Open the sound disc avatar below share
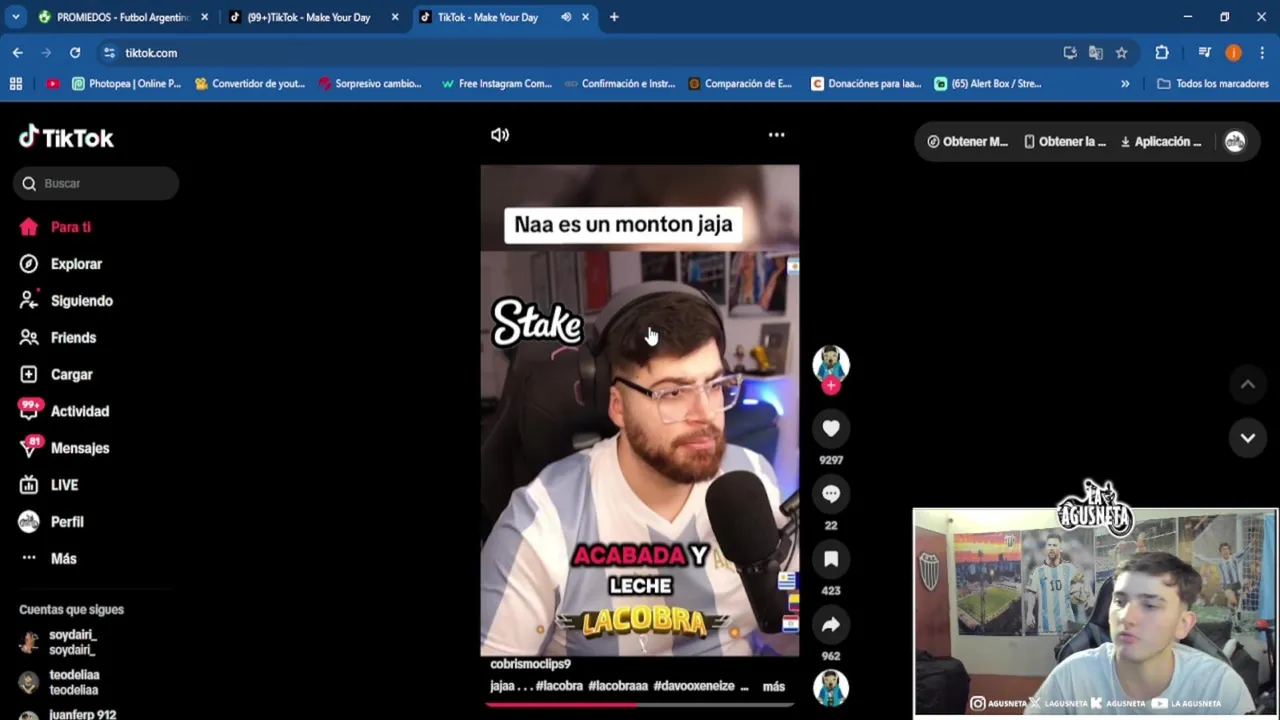 pos(831,688)
